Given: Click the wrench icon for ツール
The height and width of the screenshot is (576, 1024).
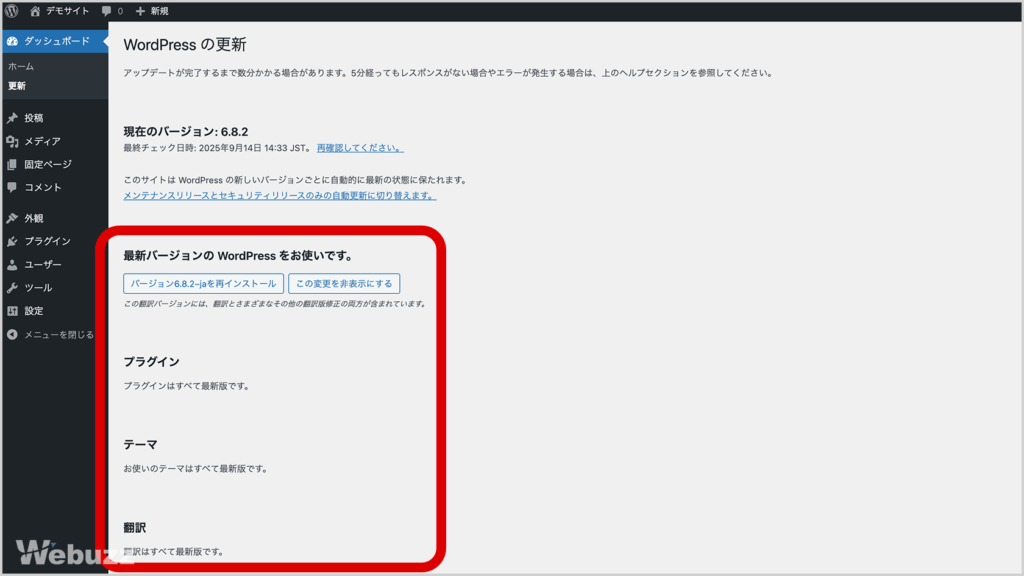Looking at the screenshot, I should pos(12,287).
